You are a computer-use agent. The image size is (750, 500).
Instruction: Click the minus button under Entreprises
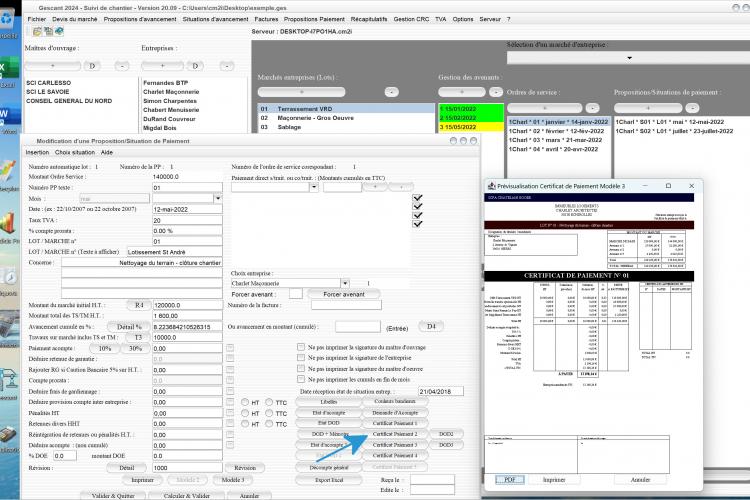227,66
